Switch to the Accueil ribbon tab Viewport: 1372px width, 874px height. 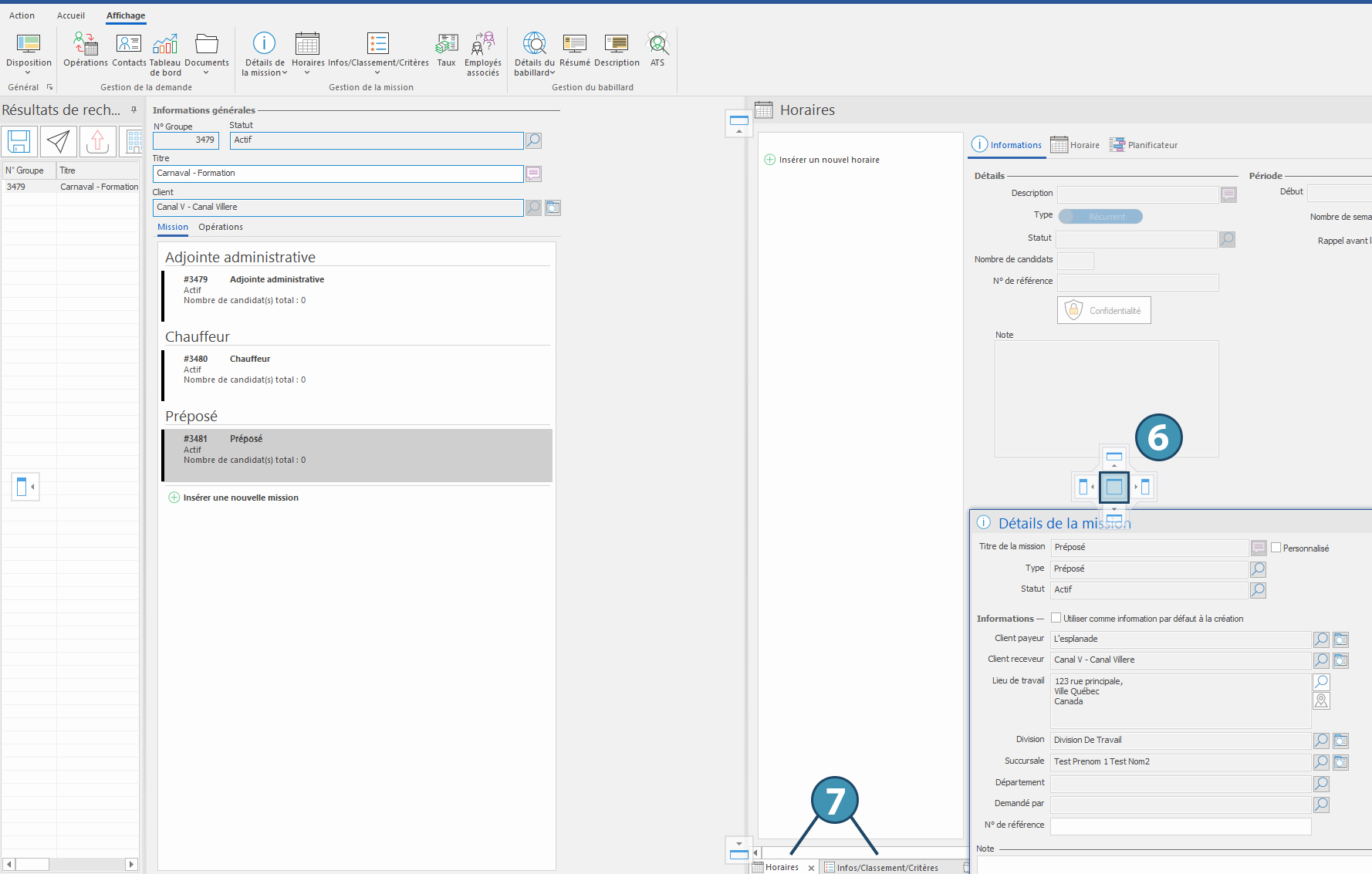click(71, 15)
